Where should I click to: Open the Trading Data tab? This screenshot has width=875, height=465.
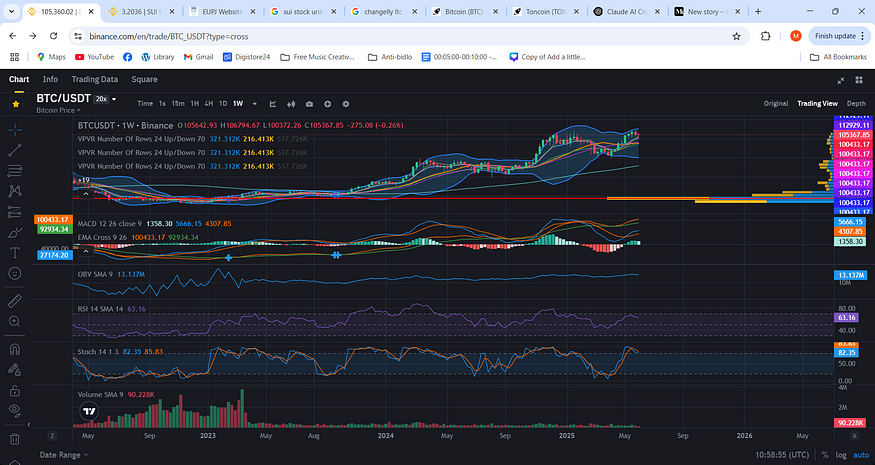tap(94, 79)
